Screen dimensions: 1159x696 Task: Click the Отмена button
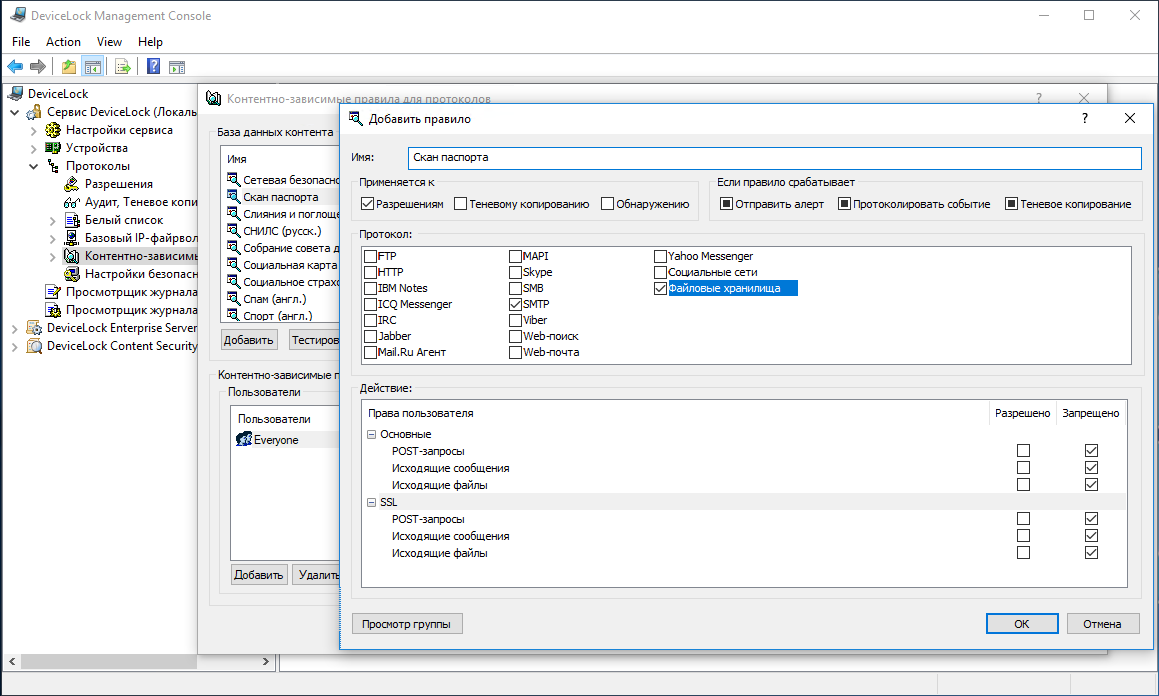click(x=1102, y=624)
